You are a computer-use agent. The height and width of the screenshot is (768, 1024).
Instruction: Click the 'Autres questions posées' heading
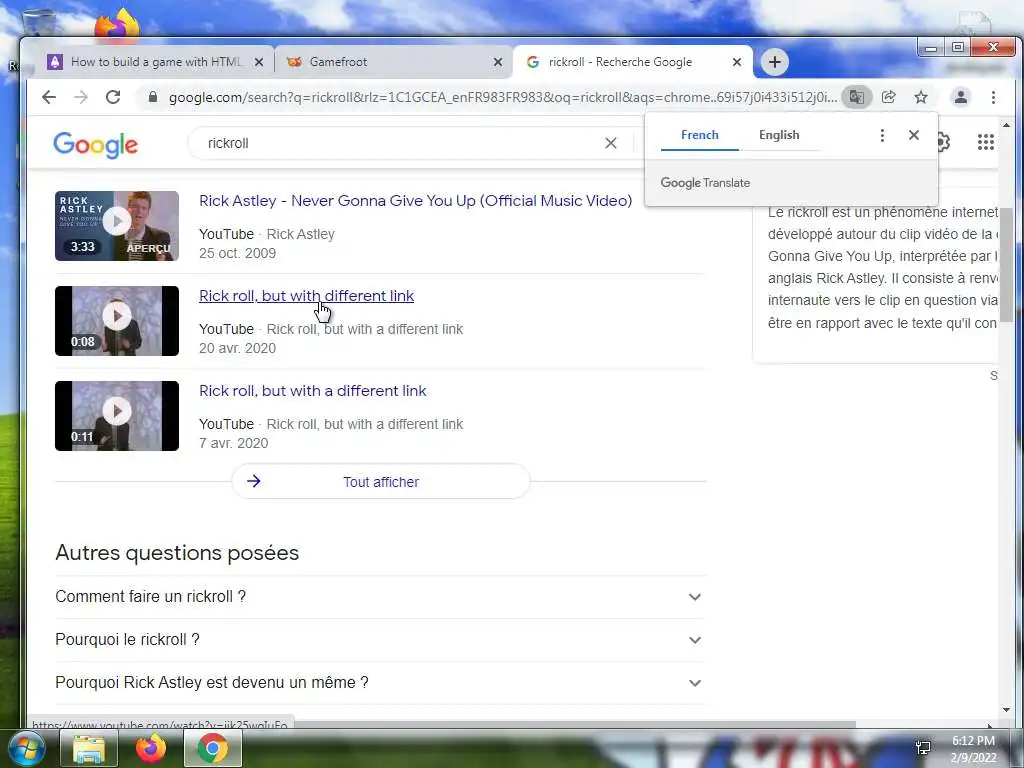pos(177,553)
